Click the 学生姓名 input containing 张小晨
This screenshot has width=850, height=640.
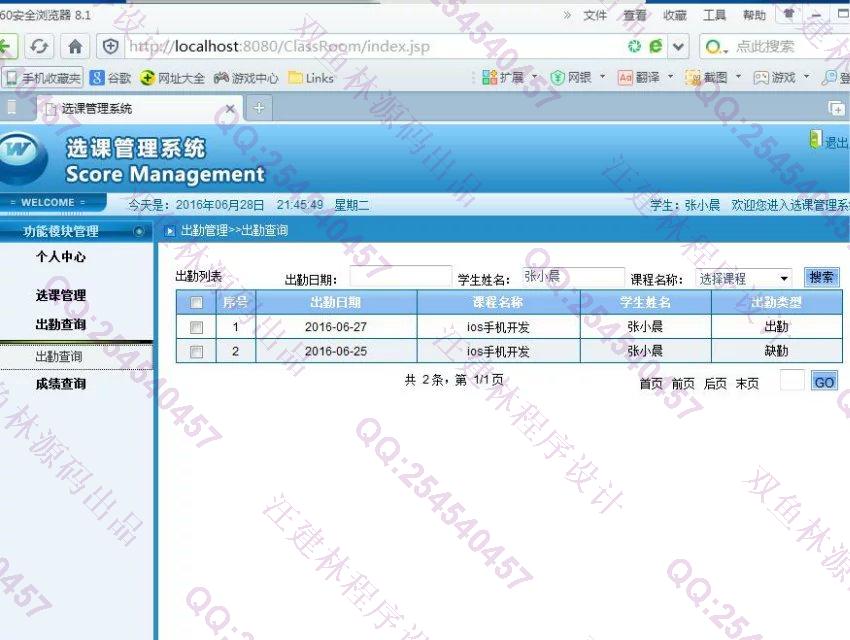[x=573, y=276]
